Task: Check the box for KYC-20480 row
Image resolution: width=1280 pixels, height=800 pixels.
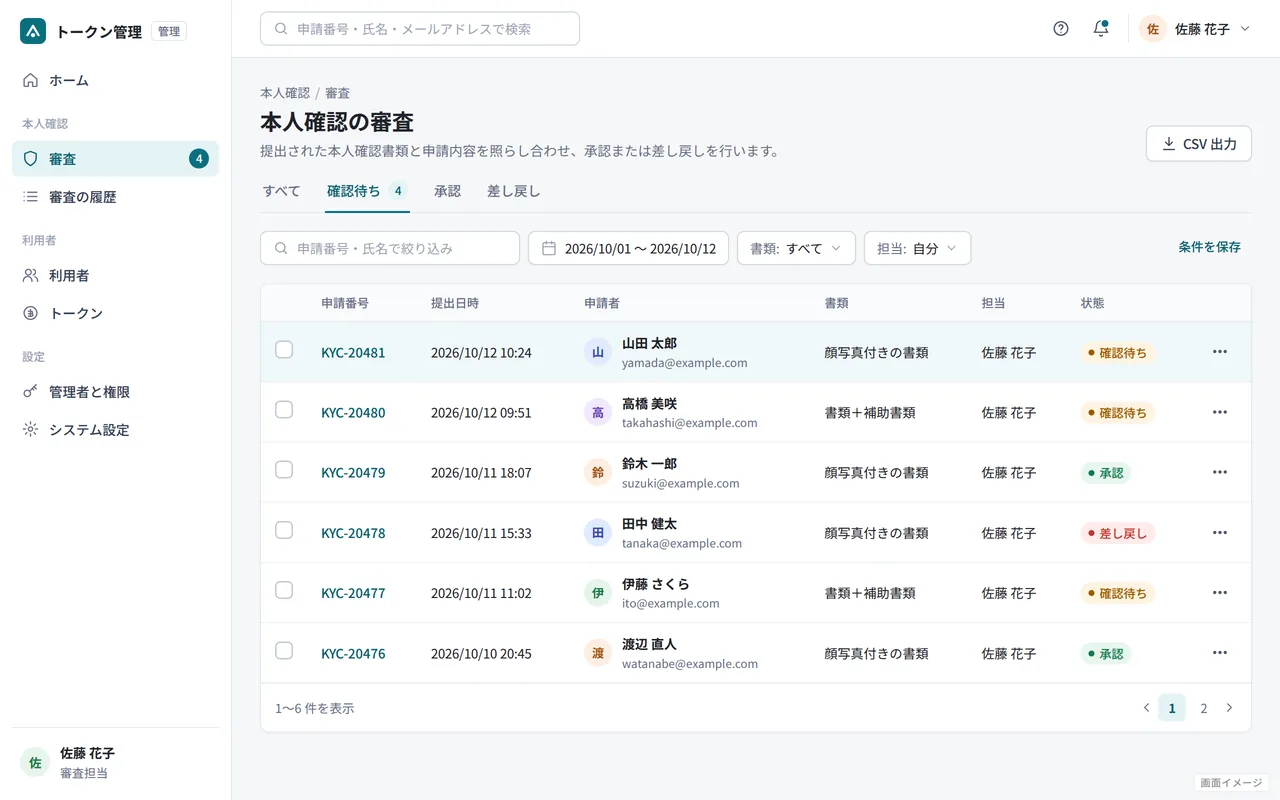Action: click(x=284, y=410)
